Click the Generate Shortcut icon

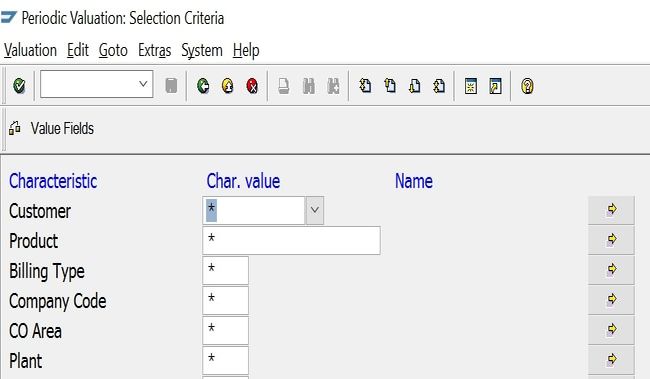(495, 86)
